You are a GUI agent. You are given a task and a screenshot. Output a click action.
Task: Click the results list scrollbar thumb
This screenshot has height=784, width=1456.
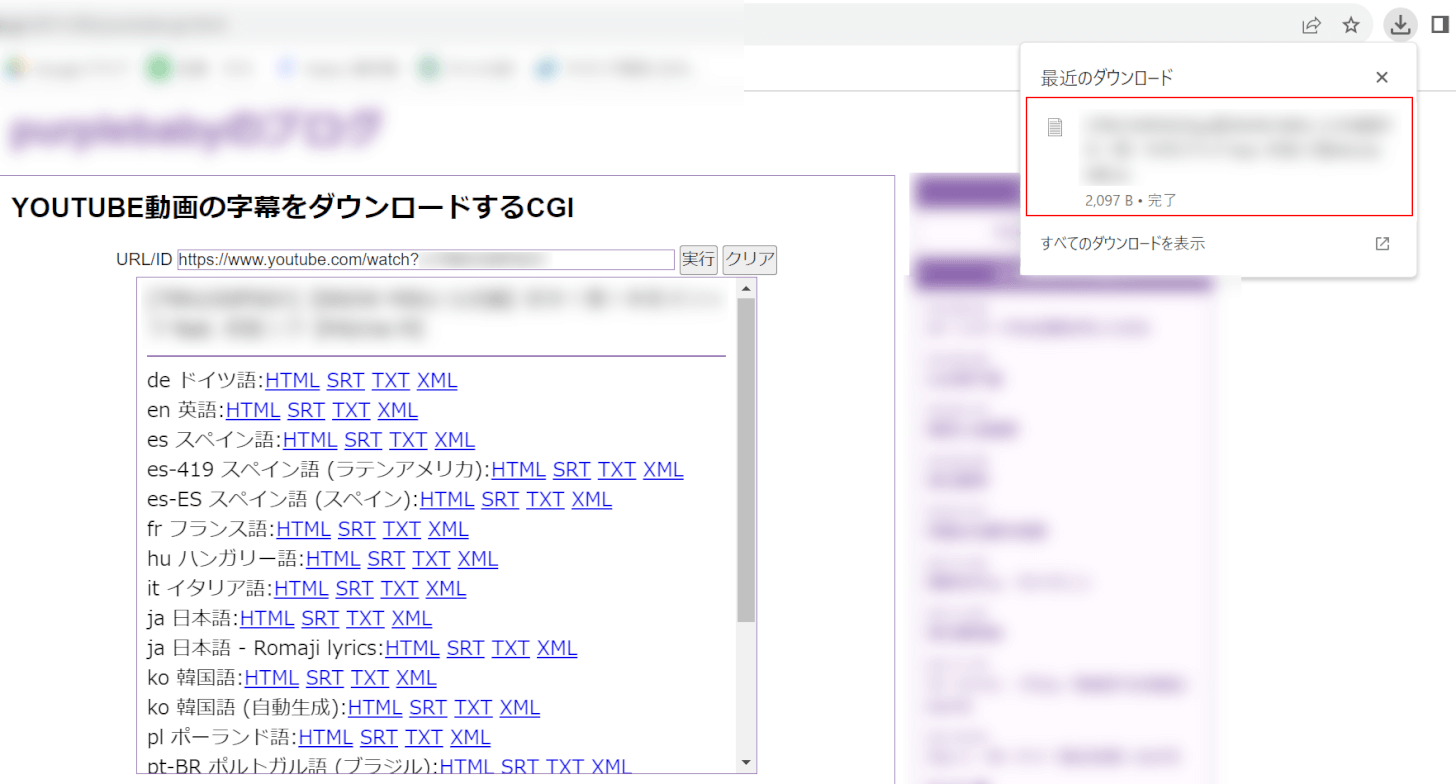(746, 460)
